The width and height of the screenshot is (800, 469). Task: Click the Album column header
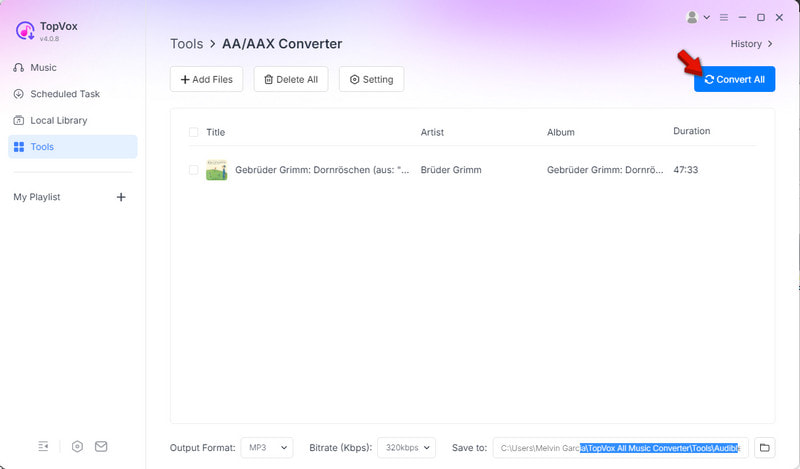[x=561, y=132]
